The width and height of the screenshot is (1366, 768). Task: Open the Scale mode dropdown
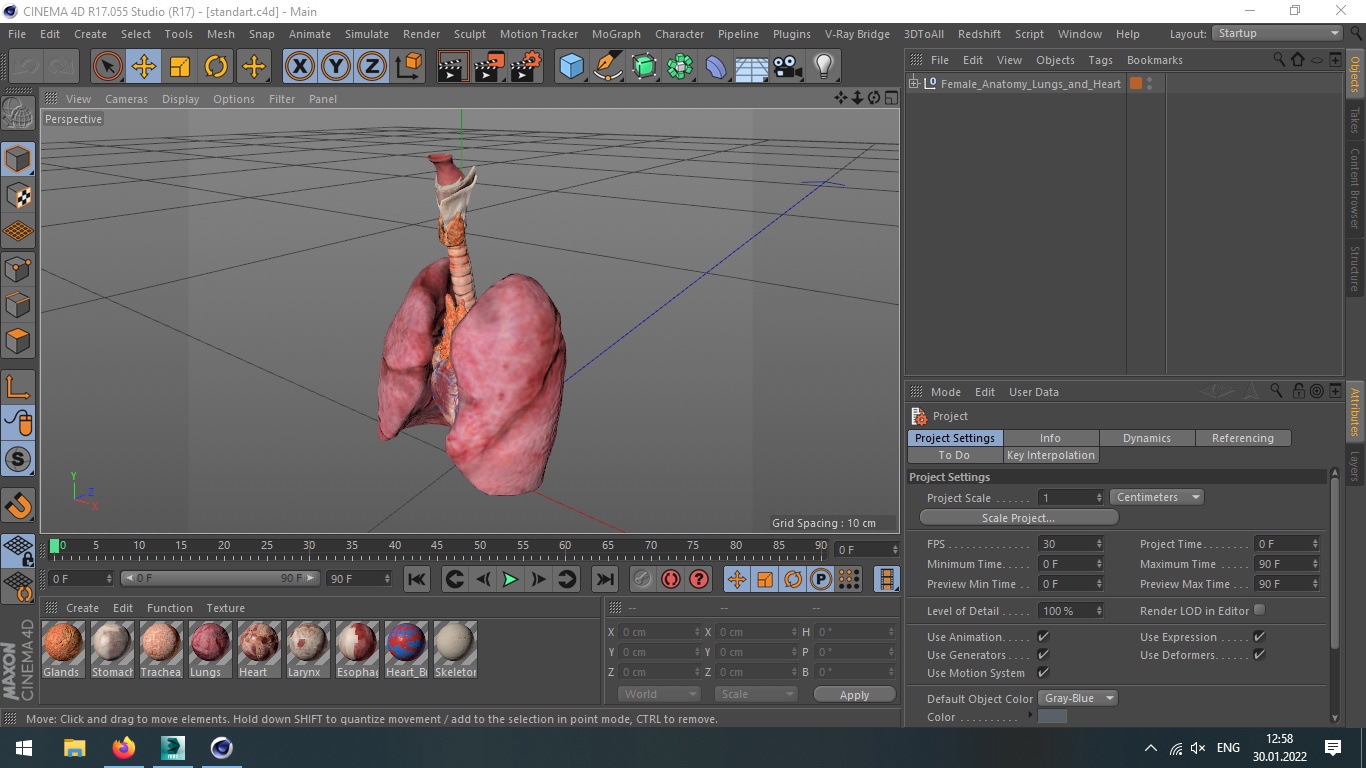click(756, 694)
